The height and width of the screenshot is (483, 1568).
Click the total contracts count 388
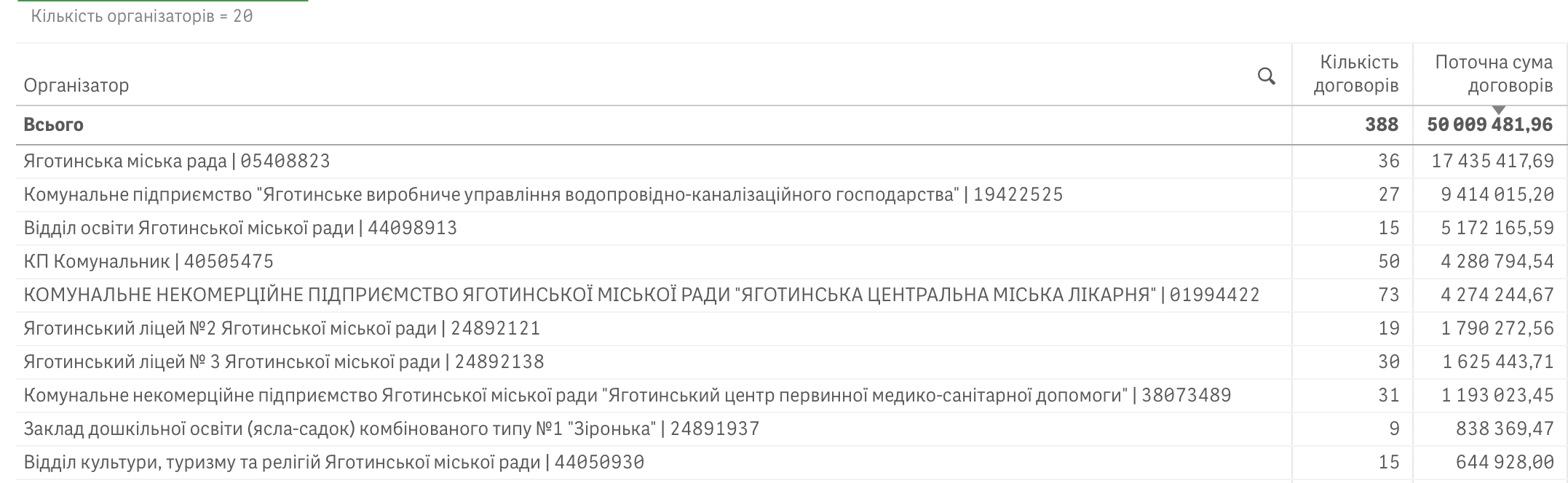click(x=1381, y=125)
